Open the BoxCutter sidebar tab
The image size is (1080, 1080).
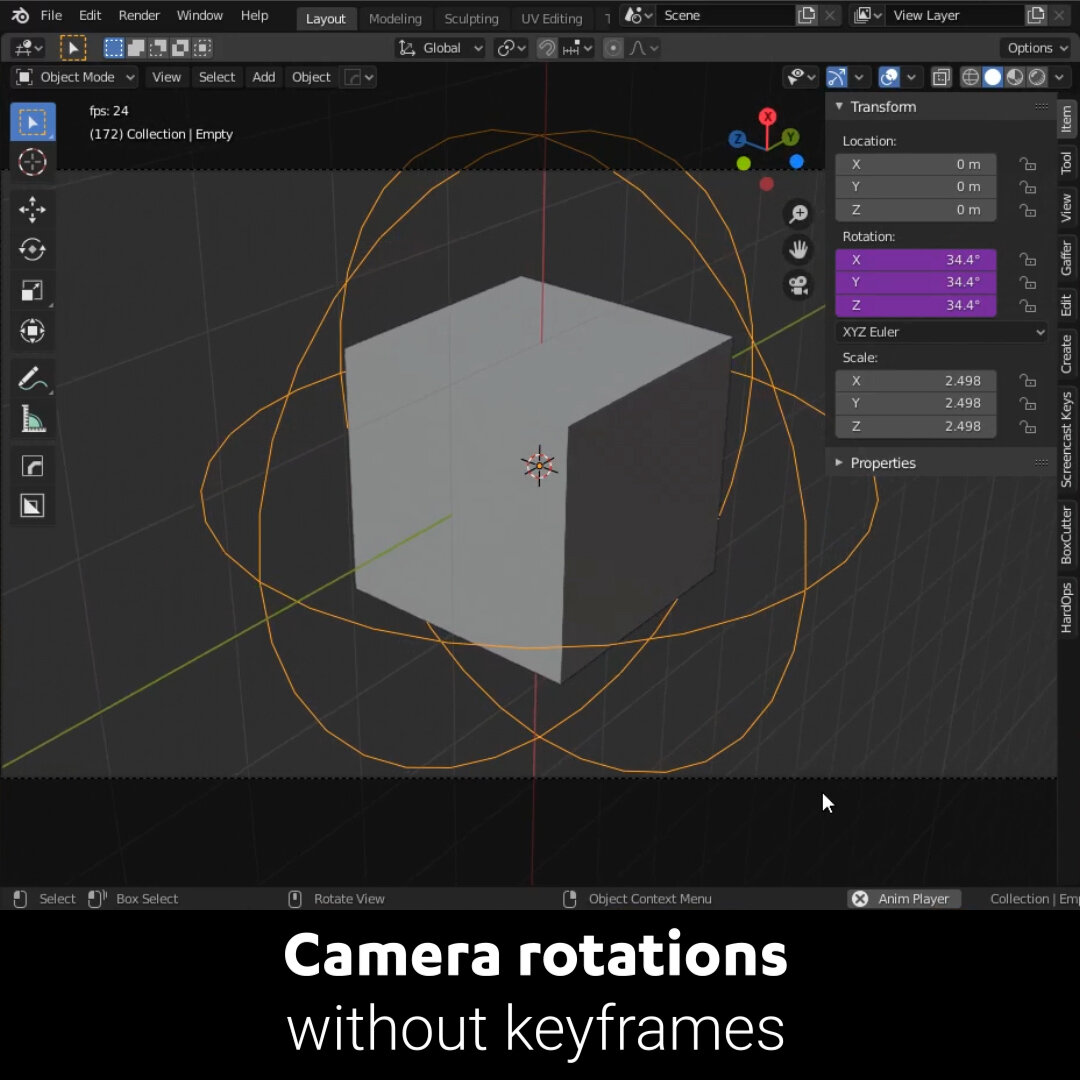1067,534
